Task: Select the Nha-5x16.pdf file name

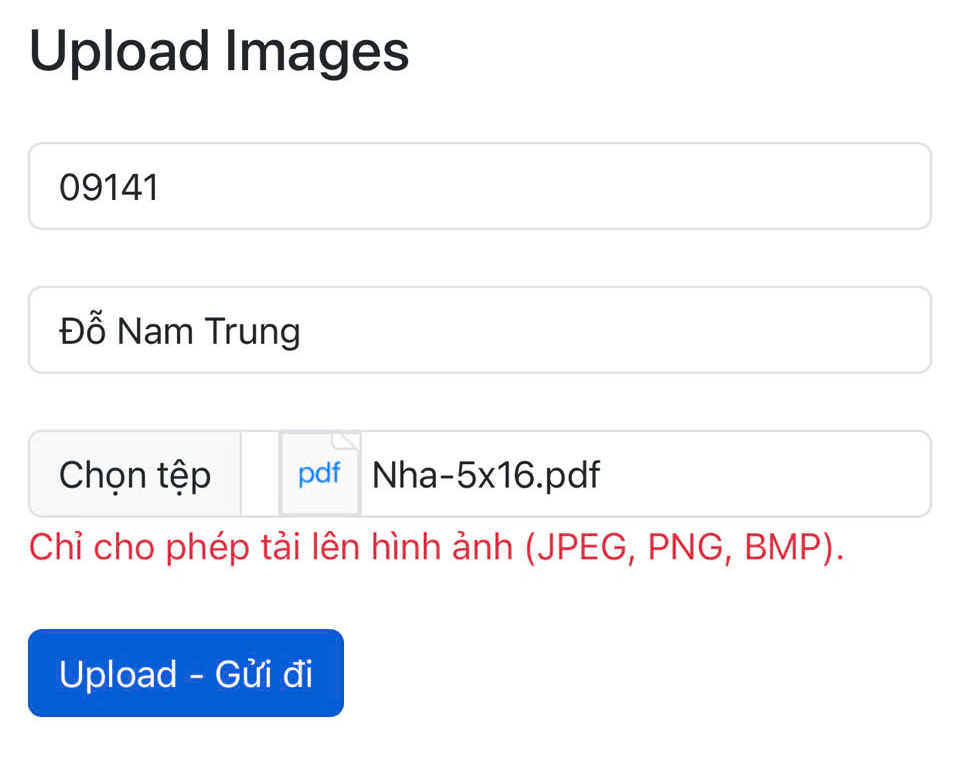Action: tap(486, 474)
